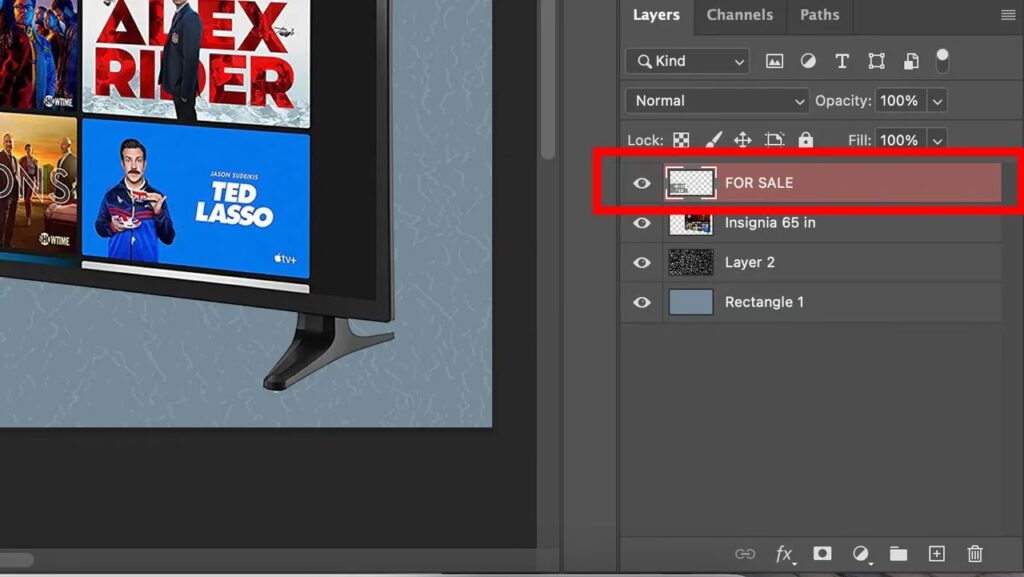Viewport: 1024px width, 577px height.
Task: Create a new layer with plus icon
Action: [x=936, y=553]
